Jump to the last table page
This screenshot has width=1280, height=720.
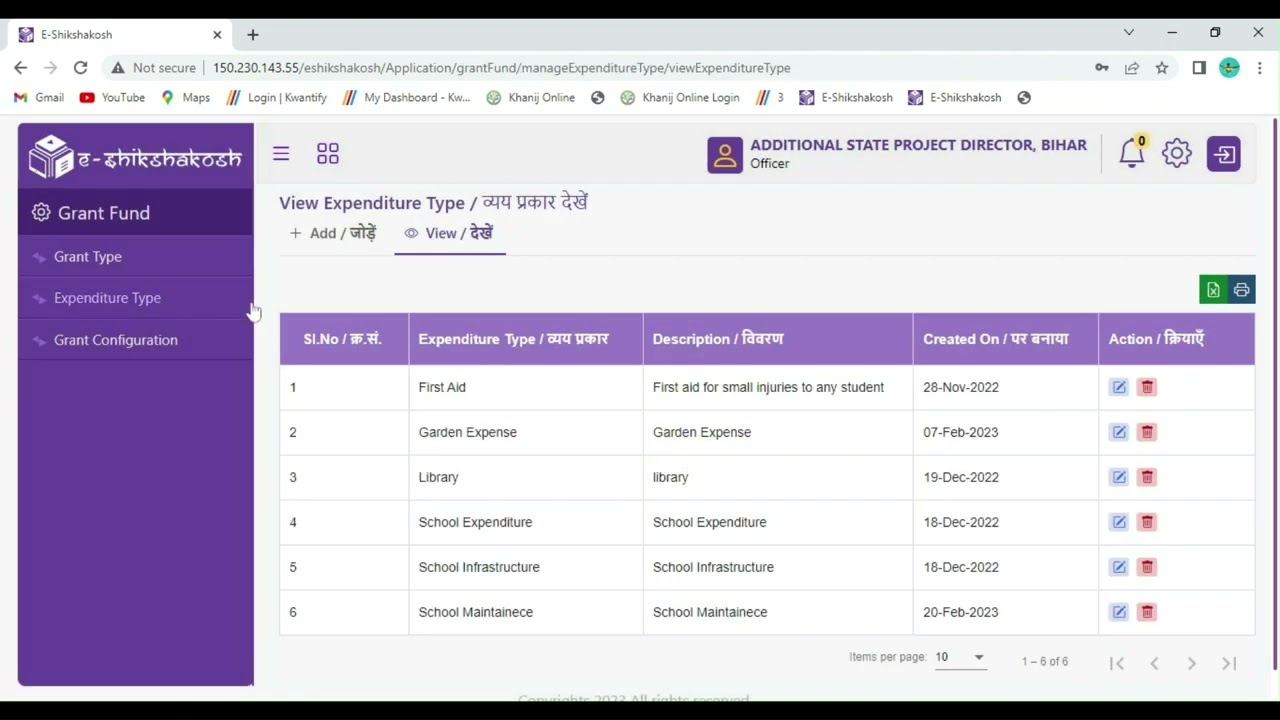click(1229, 663)
